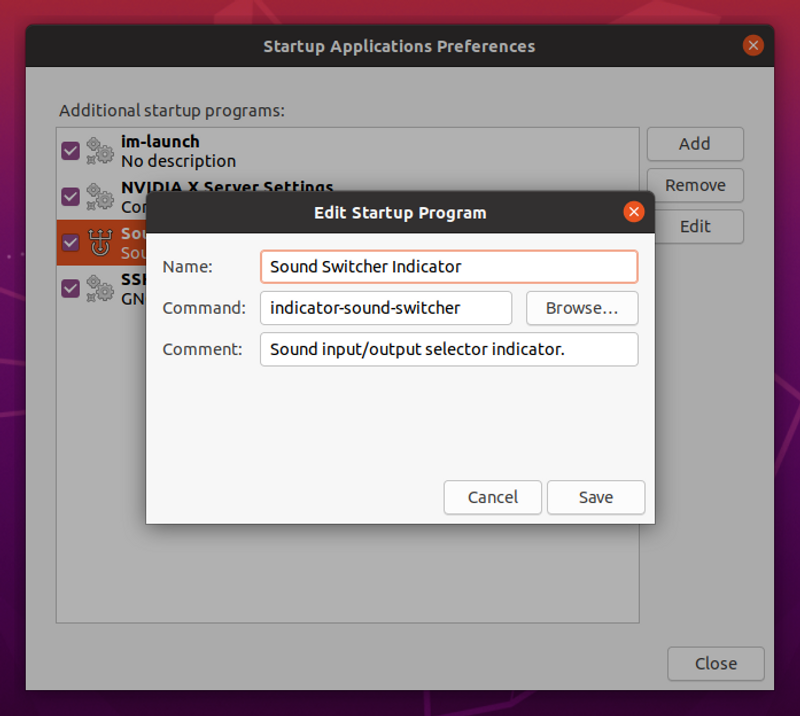Click the Add startup program button

point(695,144)
